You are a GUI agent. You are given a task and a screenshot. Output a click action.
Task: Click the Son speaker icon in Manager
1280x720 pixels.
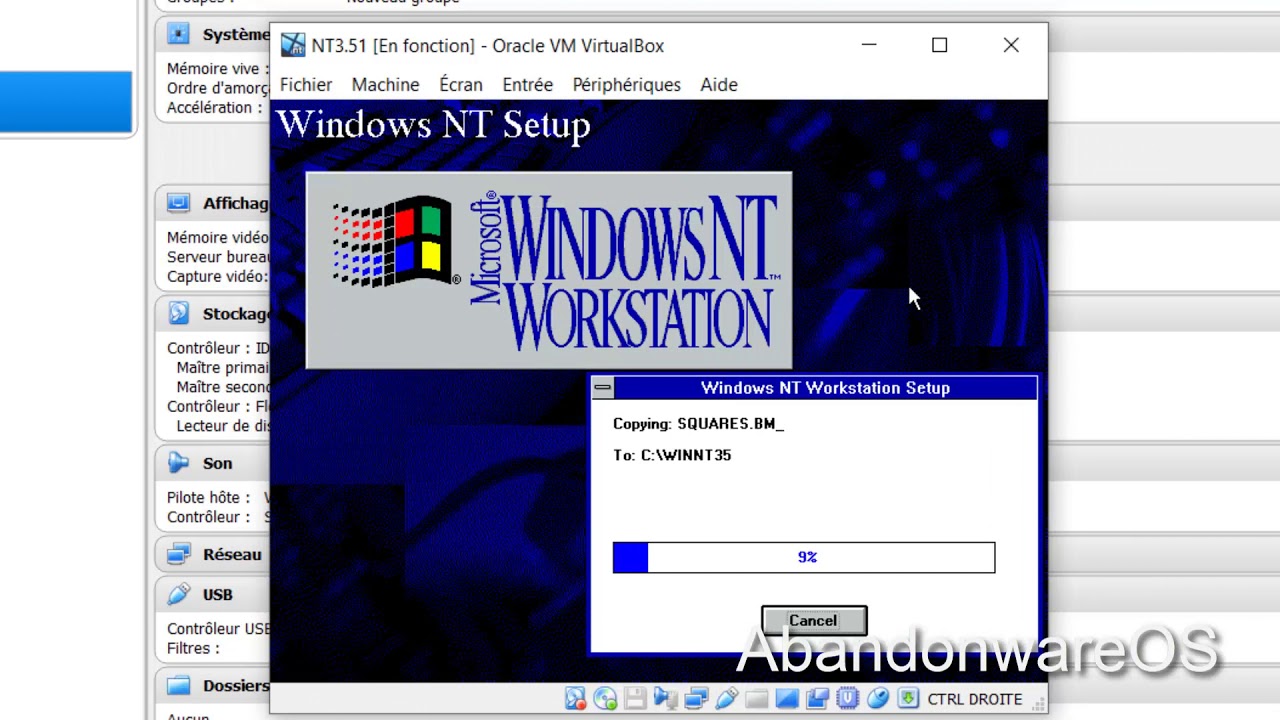pyautogui.click(x=178, y=463)
